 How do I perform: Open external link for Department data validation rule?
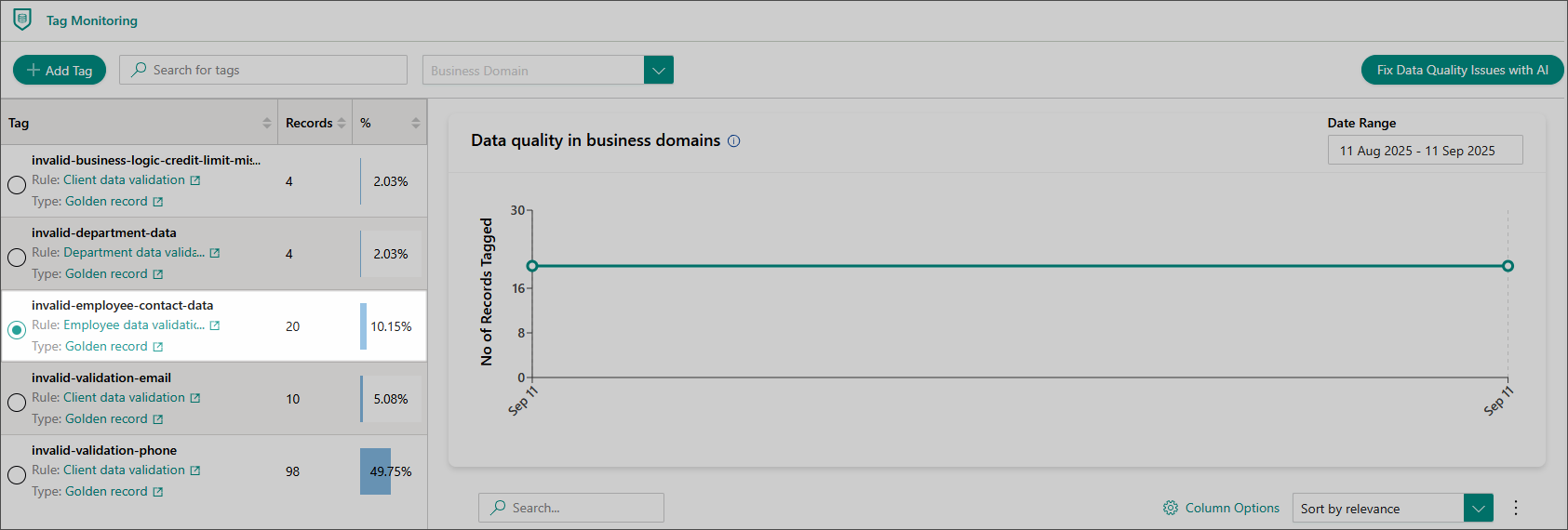click(215, 253)
